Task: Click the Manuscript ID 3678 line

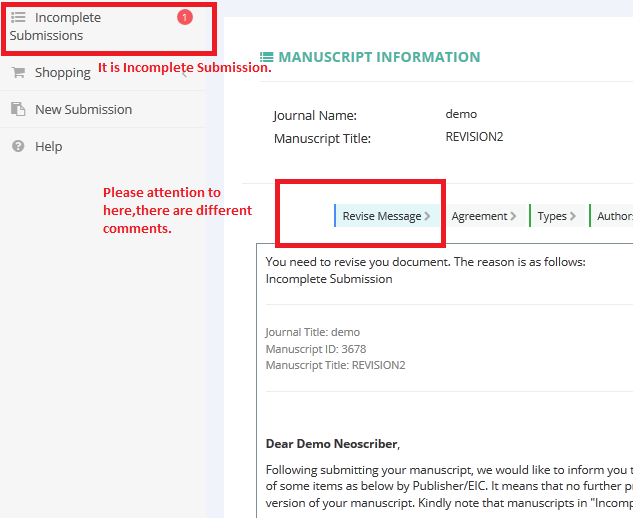Action: click(x=316, y=349)
